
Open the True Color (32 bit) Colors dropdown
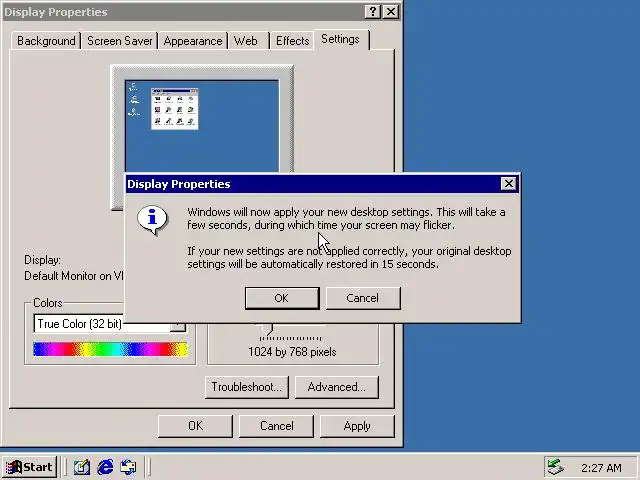pyautogui.click(x=110, y=326)
